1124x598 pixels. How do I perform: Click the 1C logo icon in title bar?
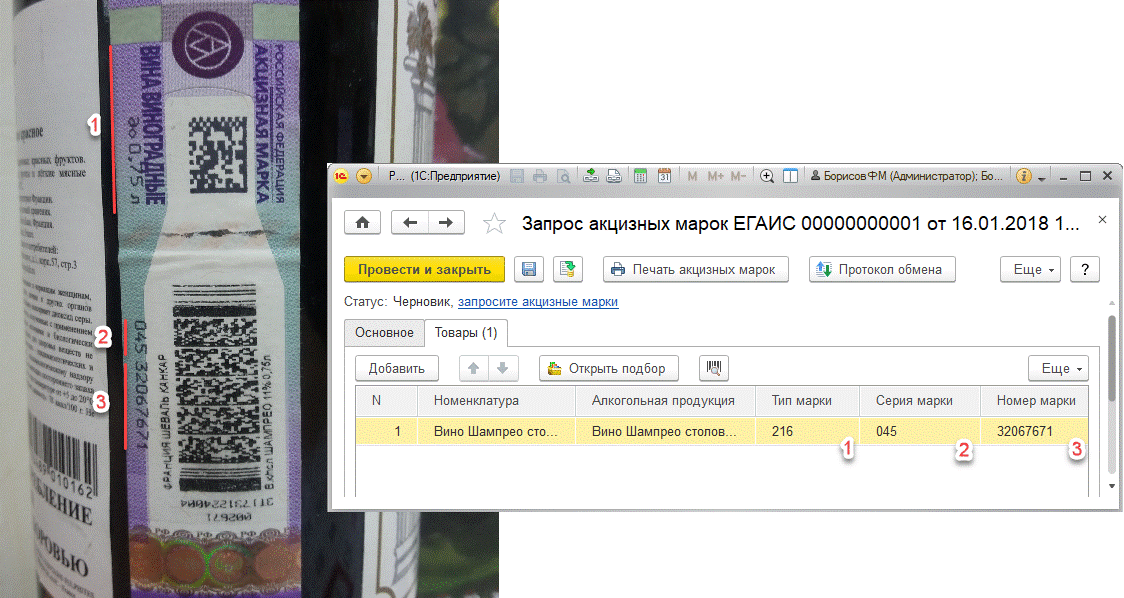(x=342, y=176)
